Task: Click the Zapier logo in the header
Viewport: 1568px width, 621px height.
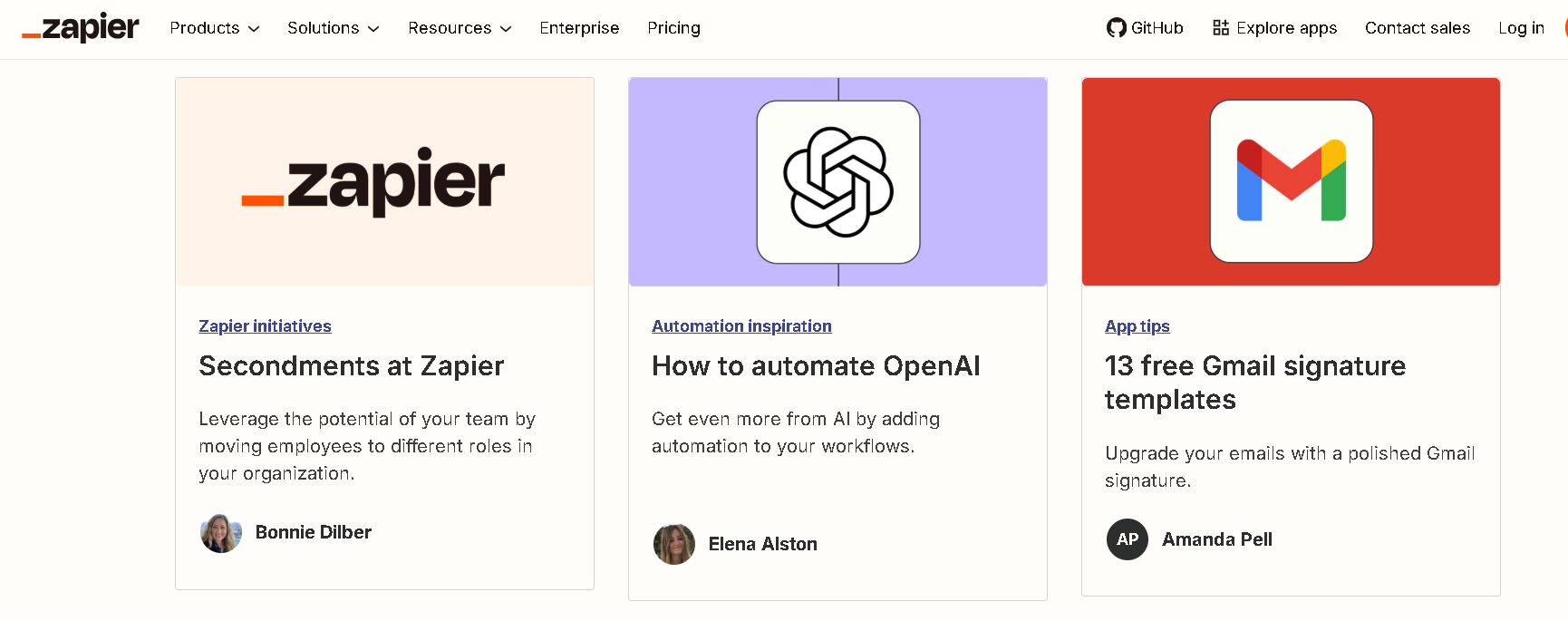Action: (x=80, y=27)
